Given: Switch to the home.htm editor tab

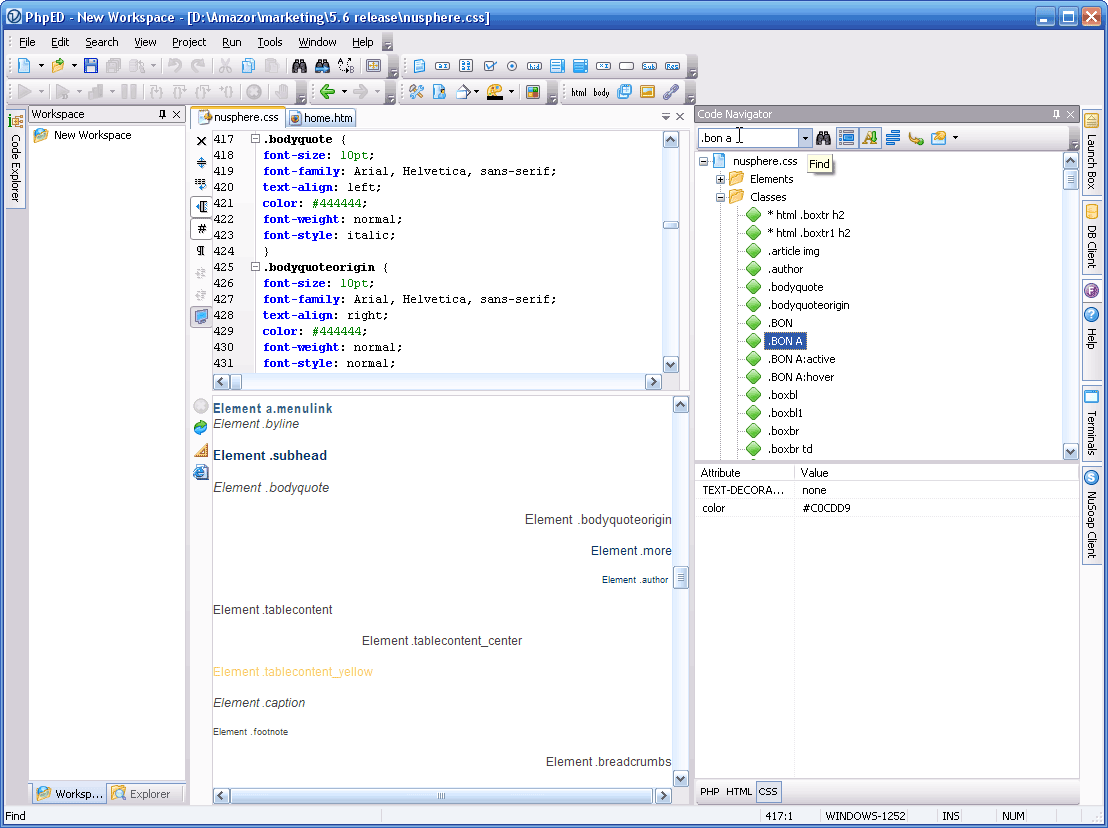Looking at the screenshot, I should click(322, 118).
